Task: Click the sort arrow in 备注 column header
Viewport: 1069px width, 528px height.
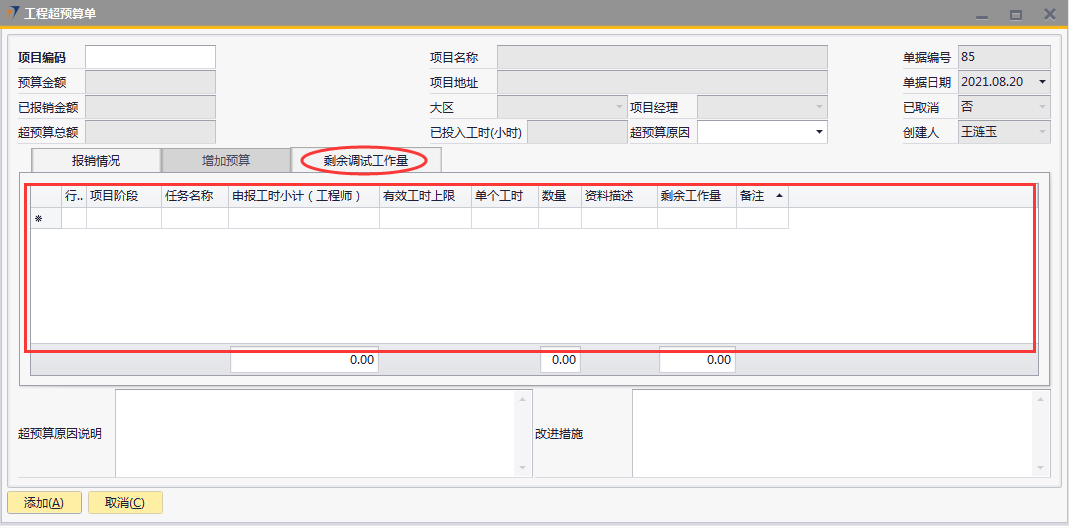Action: pyautogui.click(x=779, y=197)
